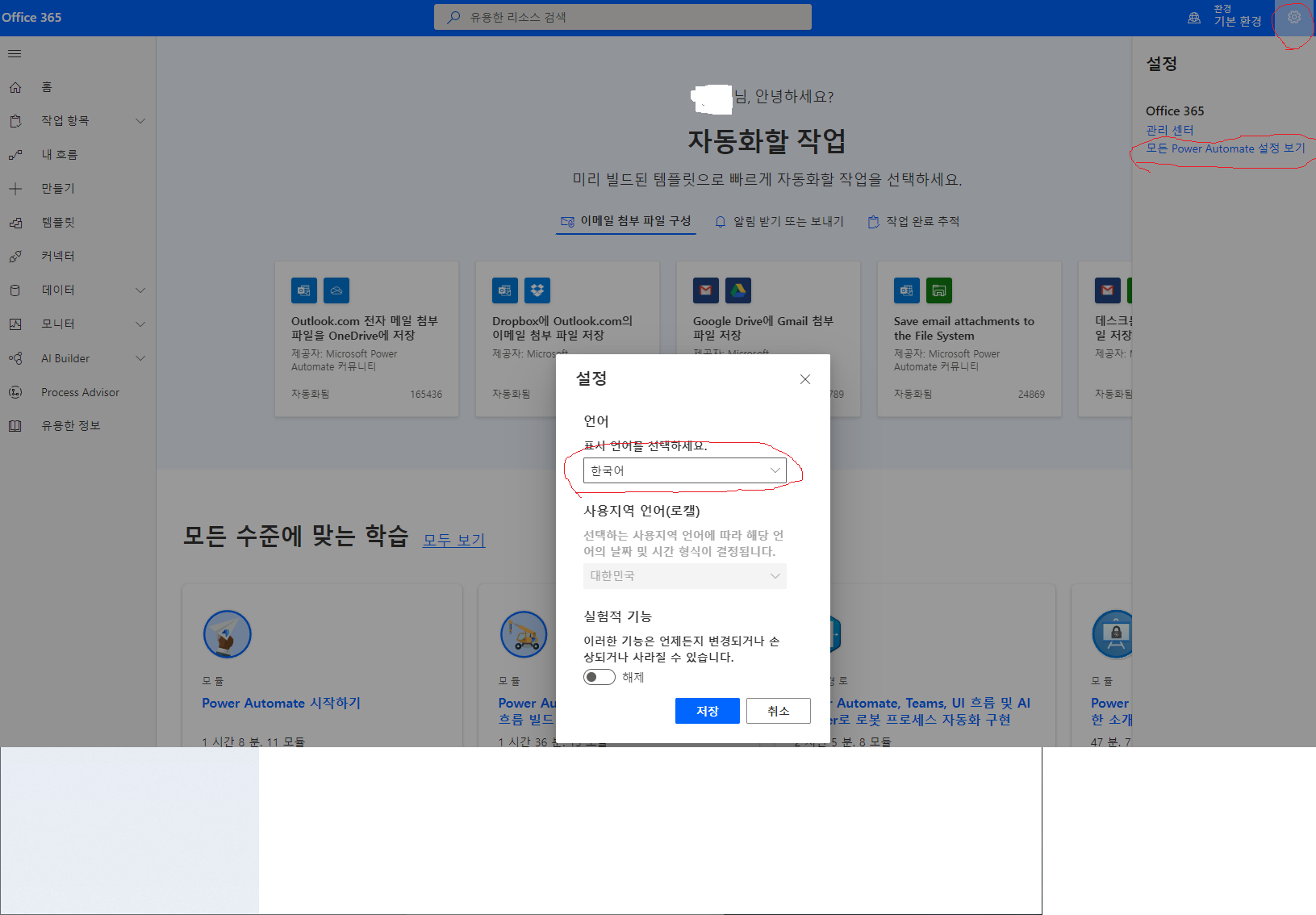Click the 만들기 plus icon

15,189
